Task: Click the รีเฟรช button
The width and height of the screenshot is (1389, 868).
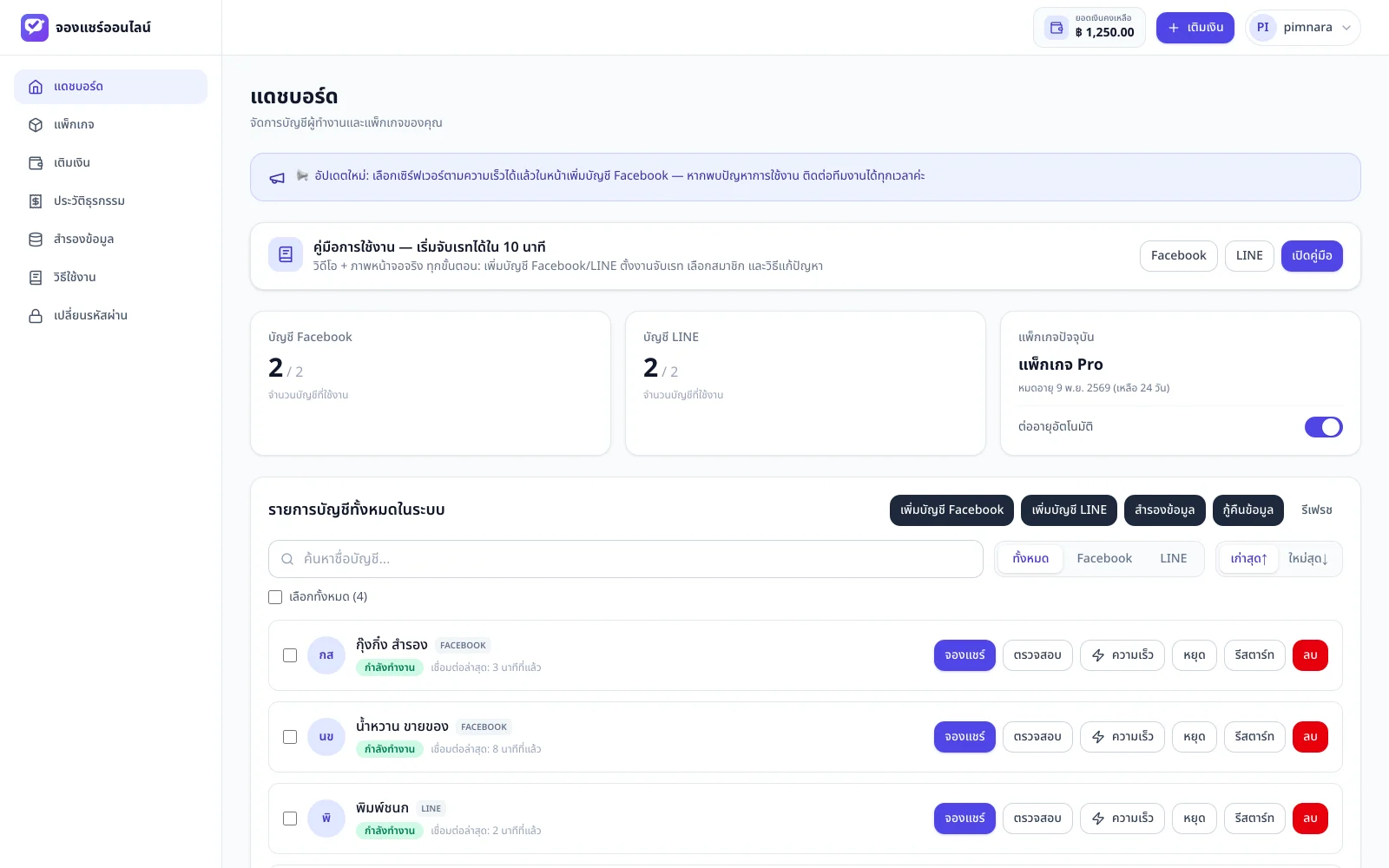Action: pyautogui.click(x=1317, y=510)
